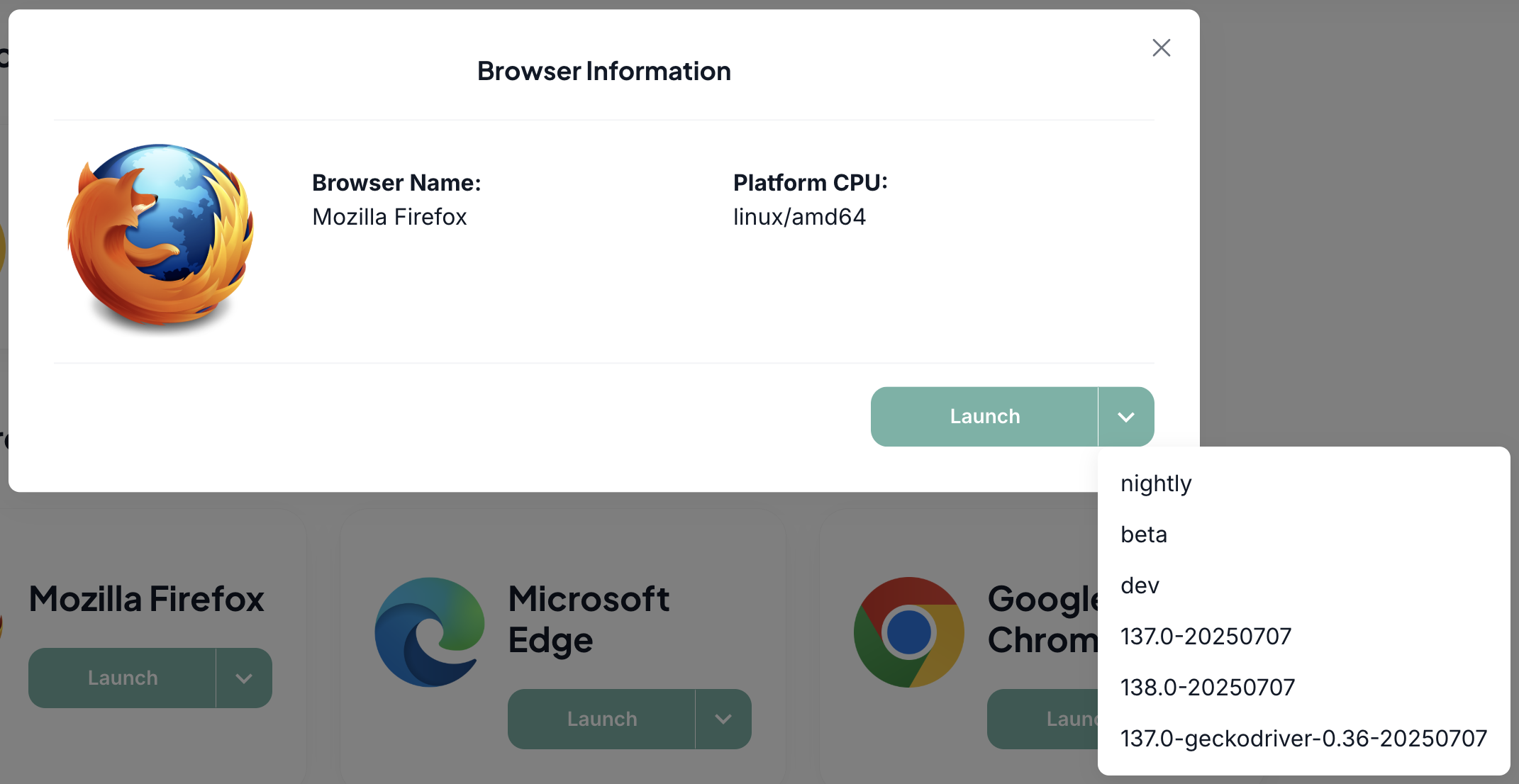Click the linux/amd64 platform value

(799, 217)
